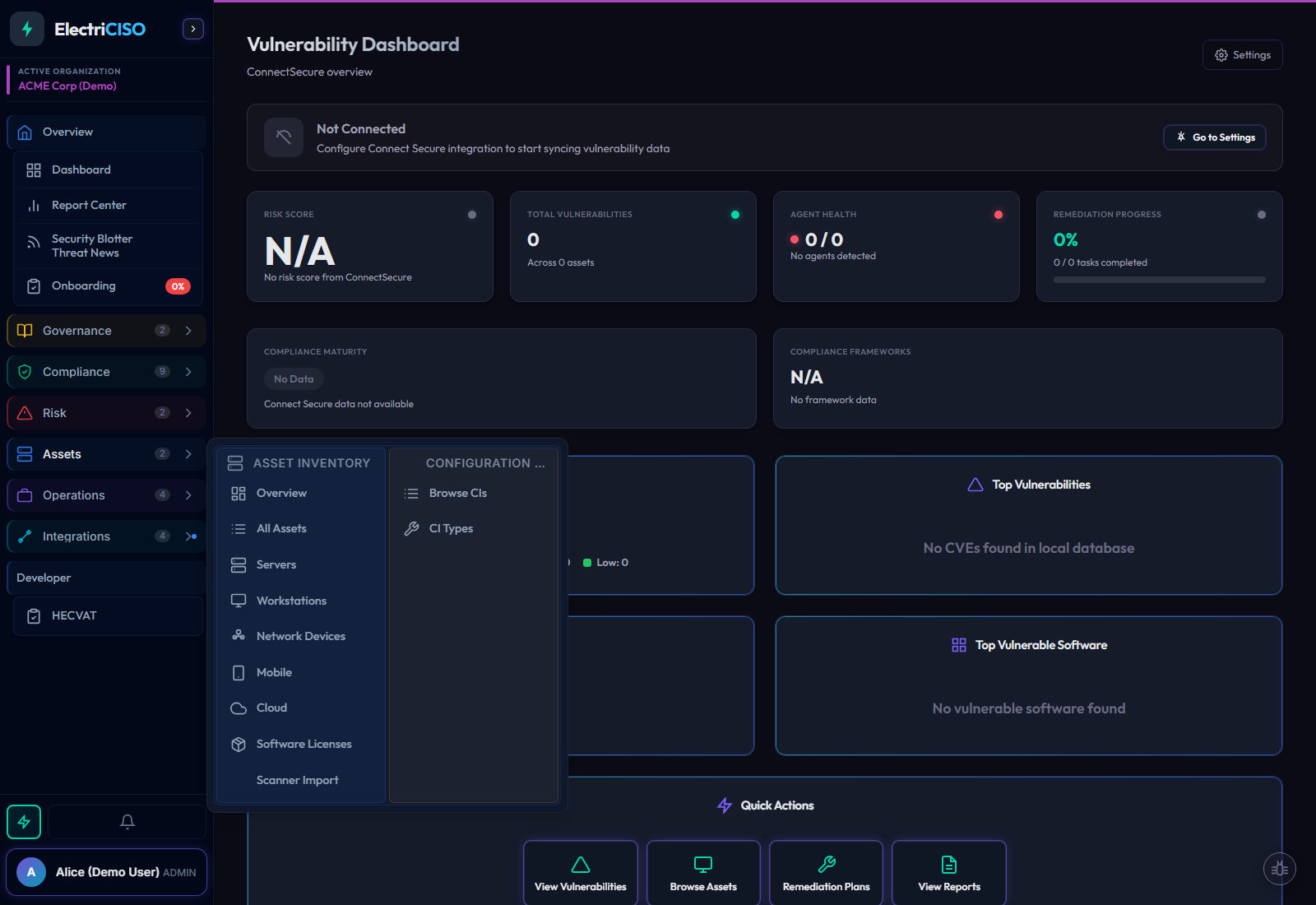
Task: Collapse the sidebar using the arrow button
Action: coord(192,28)
